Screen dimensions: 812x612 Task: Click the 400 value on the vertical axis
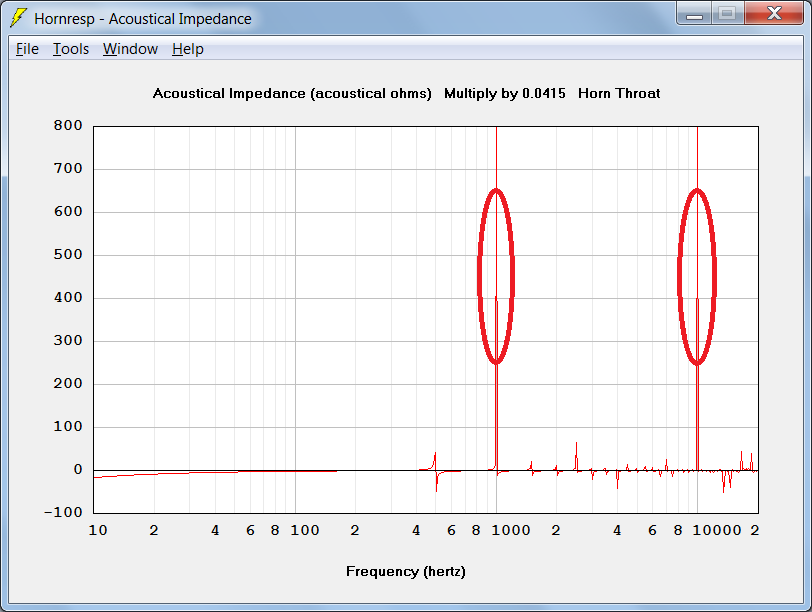pyautogui.click(x=68, y=297)
